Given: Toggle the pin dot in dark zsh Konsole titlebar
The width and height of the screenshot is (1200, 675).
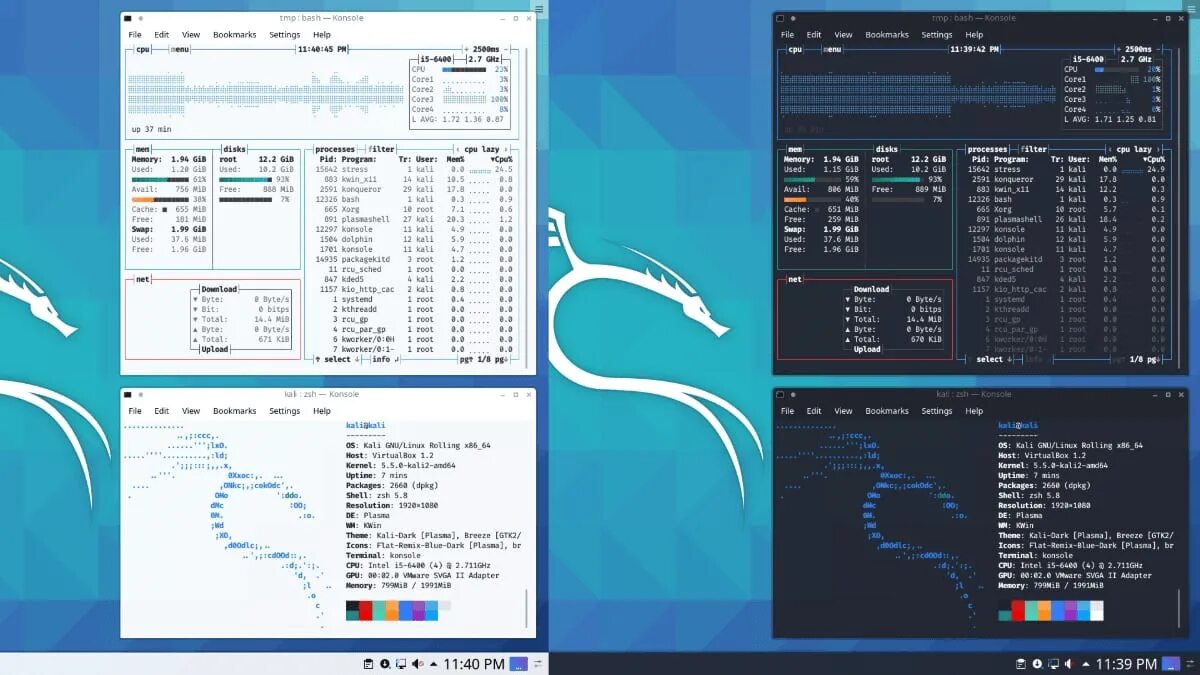Looking at the screenshot, I should point(793,395).
